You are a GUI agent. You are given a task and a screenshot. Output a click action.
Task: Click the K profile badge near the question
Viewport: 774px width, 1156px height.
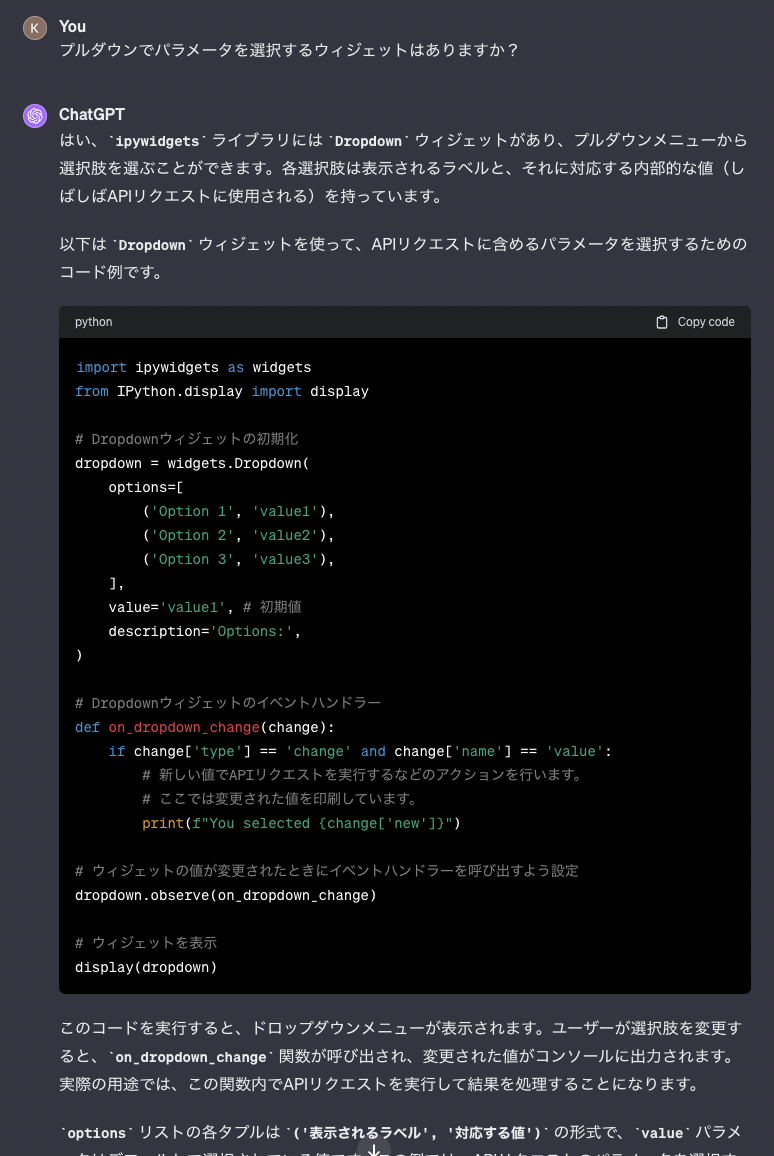point(35,27)
